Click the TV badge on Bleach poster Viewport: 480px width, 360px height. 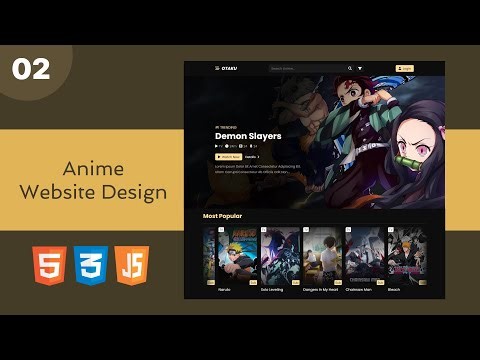(391, 230)
